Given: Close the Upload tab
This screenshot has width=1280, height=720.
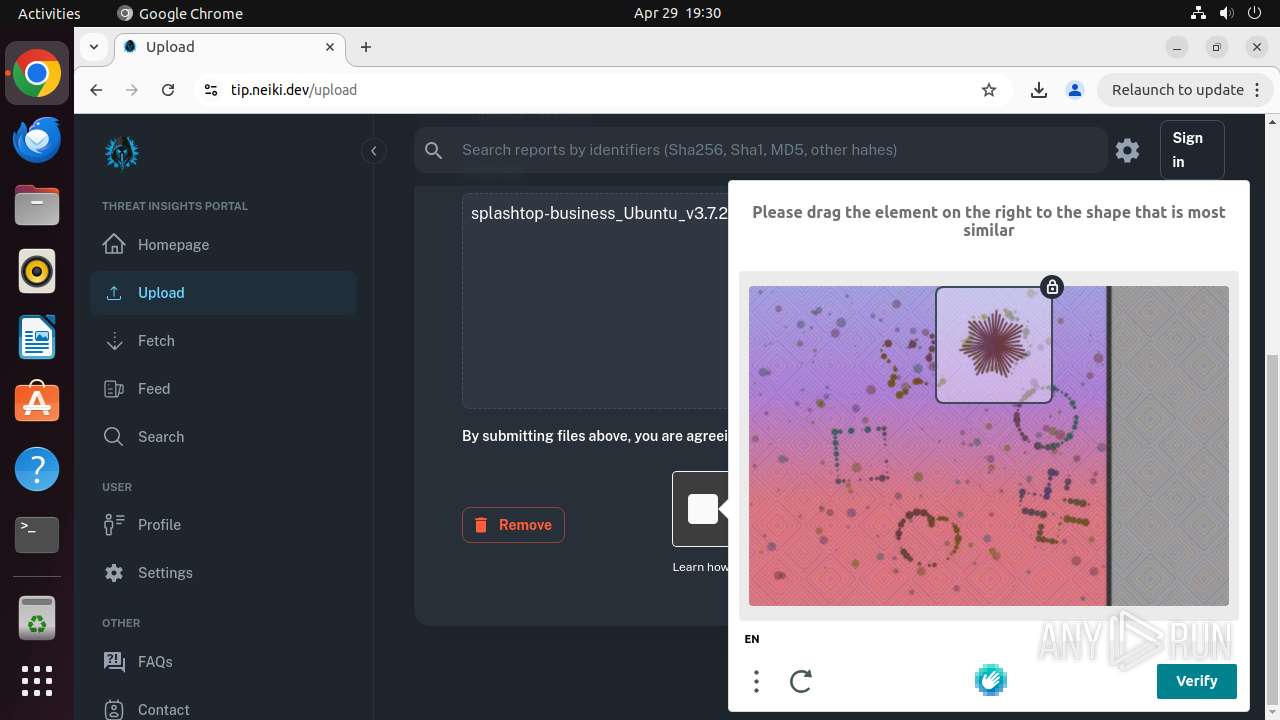Looking at the screenshot, I should (330, 47).
